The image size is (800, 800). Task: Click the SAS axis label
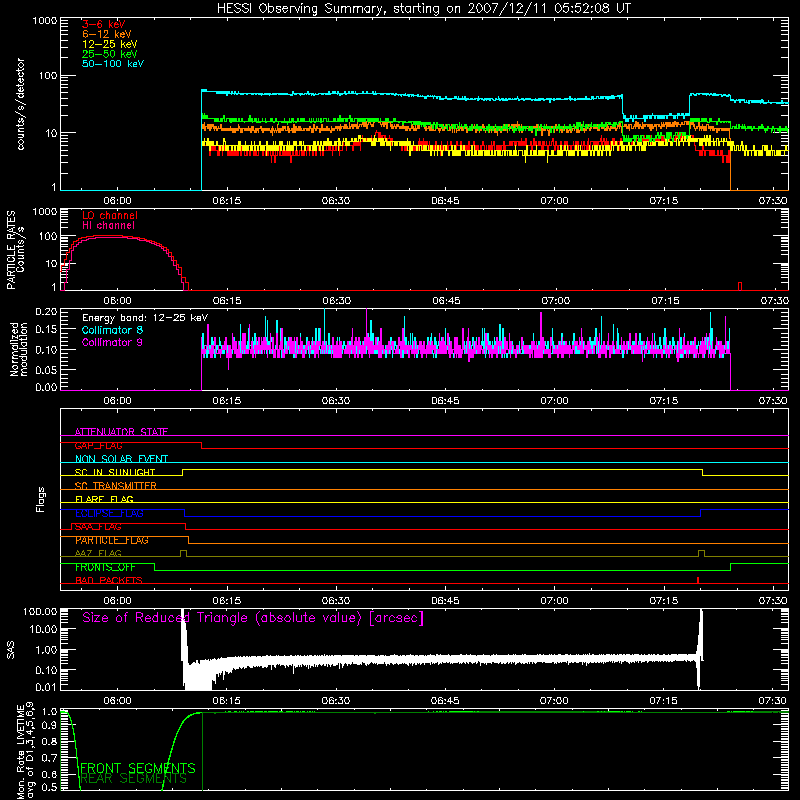pos(10,650)
